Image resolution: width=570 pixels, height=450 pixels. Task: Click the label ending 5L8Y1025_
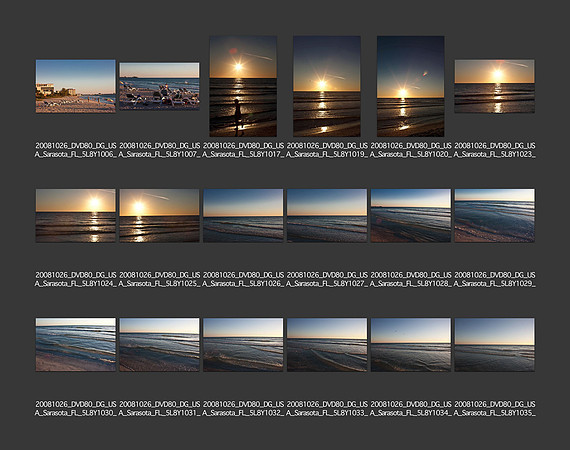[x=159, y=279]
